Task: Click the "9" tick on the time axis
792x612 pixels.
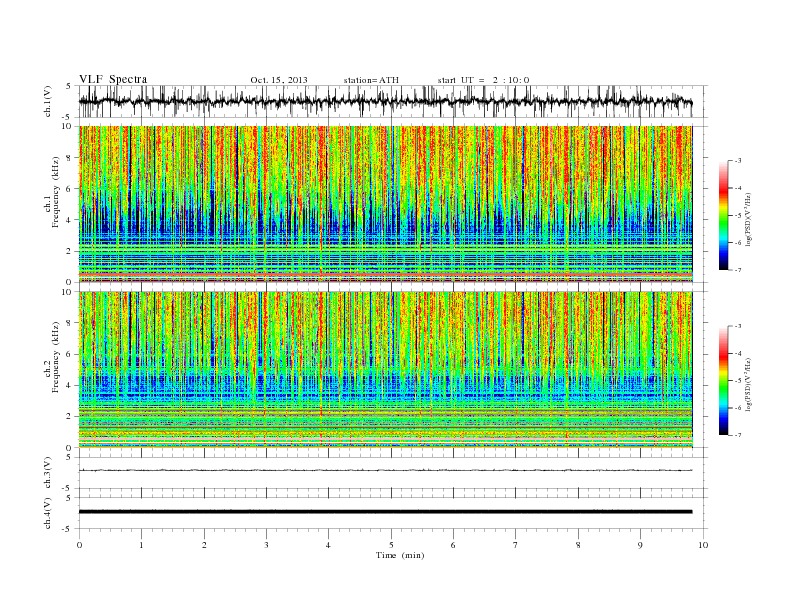Action: pyautogui.click(x=640, y=545)
